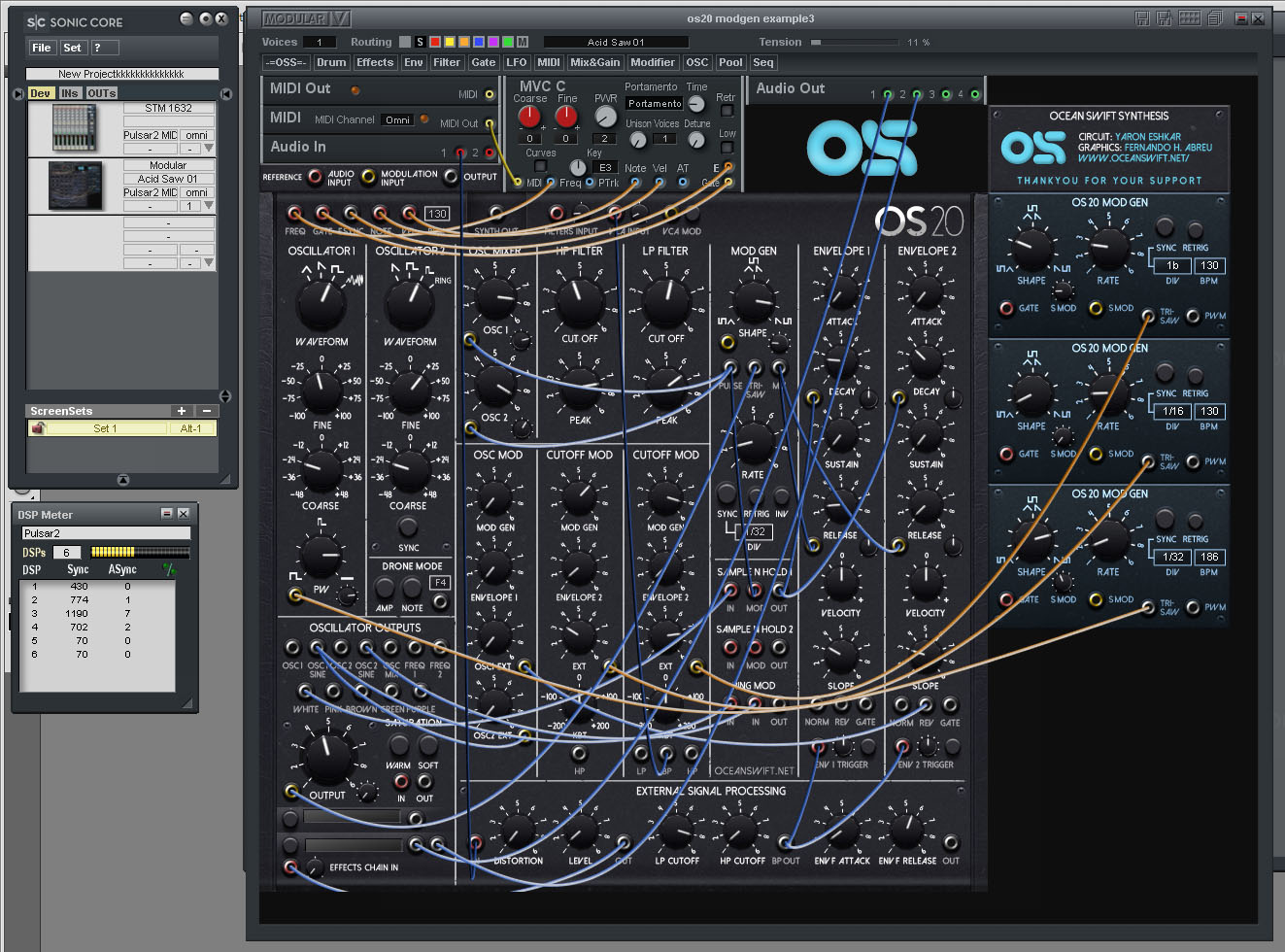Switch to the Dev tab
This screenshot has height=952, width=1285.
(41, 93)
